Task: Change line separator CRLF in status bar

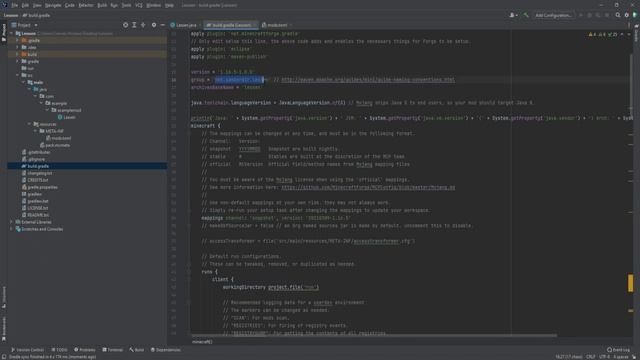Action: pos(591,357)
